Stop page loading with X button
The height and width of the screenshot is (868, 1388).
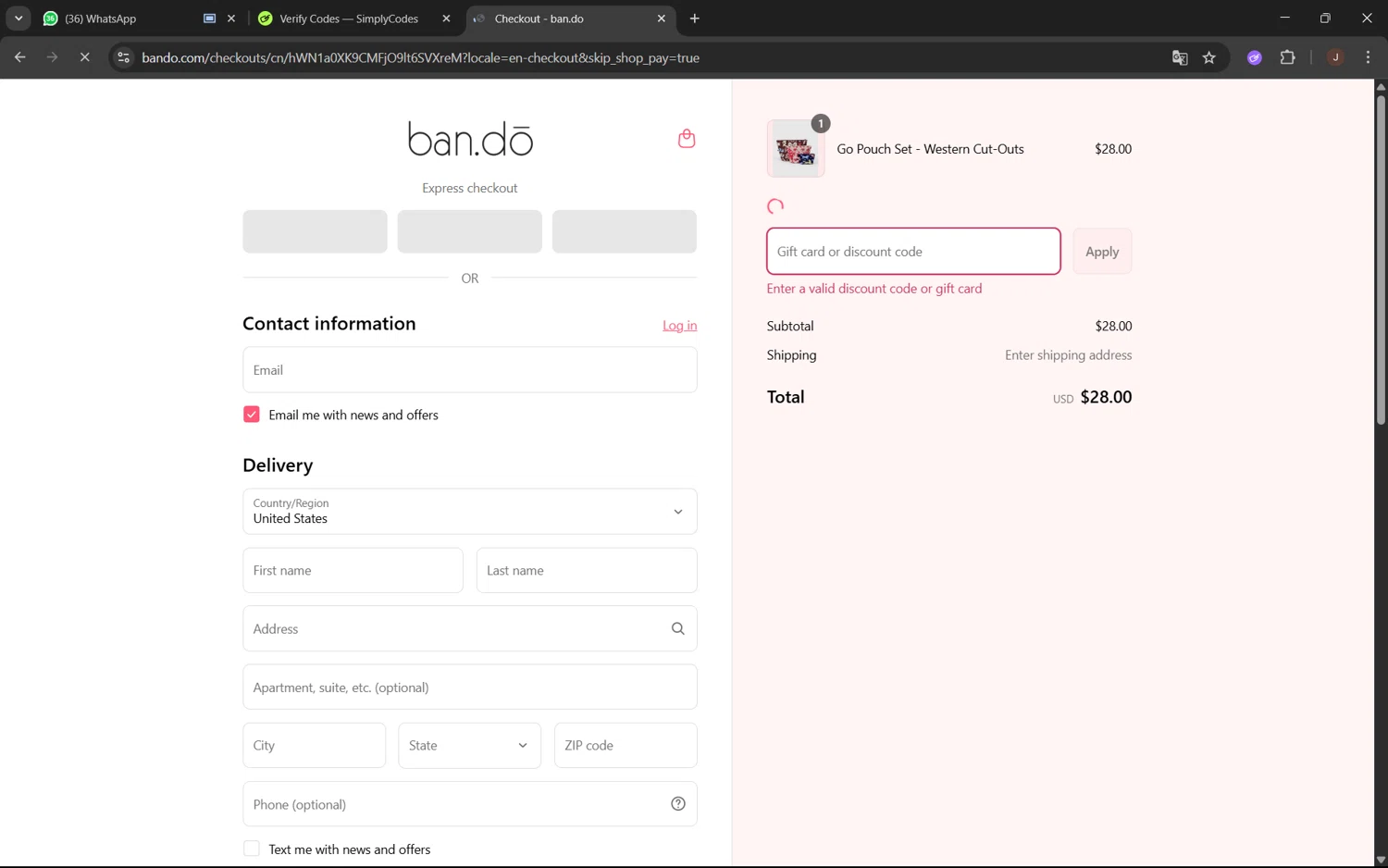click(x=84, y=57)
